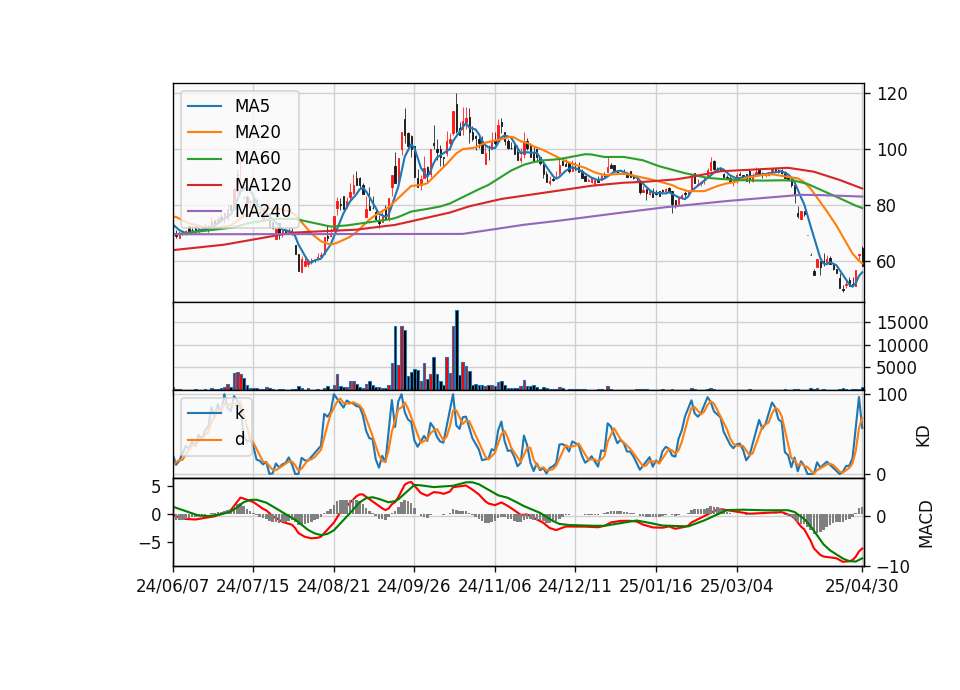Viewport: 960px width, 690px height.
Task: Click the MACD axis title
Action: pos(926,525)
